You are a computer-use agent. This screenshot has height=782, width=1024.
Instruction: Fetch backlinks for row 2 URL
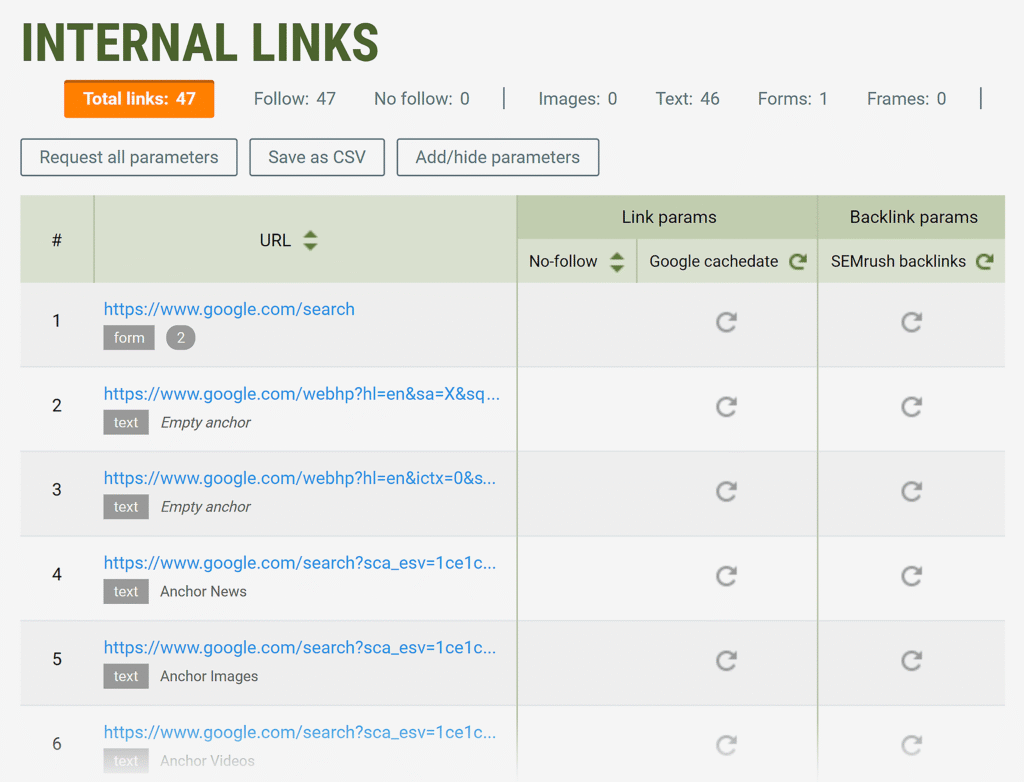911,407
